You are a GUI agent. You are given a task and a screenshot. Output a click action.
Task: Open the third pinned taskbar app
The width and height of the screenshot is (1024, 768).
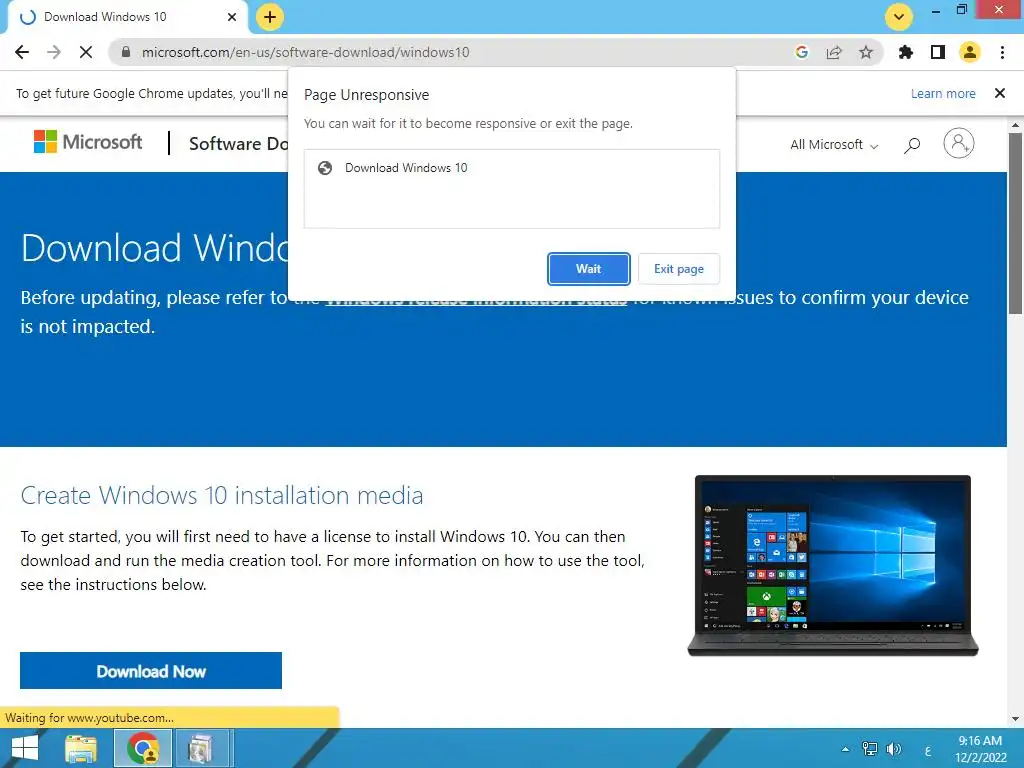pyautogui.click(x=200, y=748)
